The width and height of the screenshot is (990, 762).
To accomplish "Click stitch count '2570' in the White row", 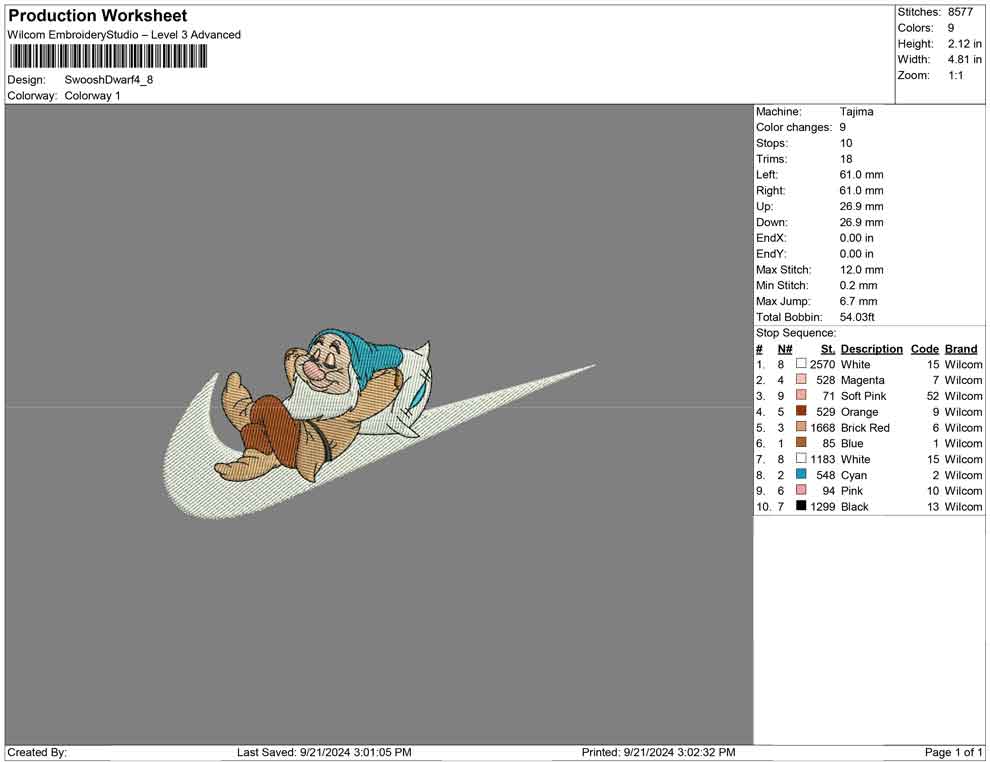I will click(822, 364).
